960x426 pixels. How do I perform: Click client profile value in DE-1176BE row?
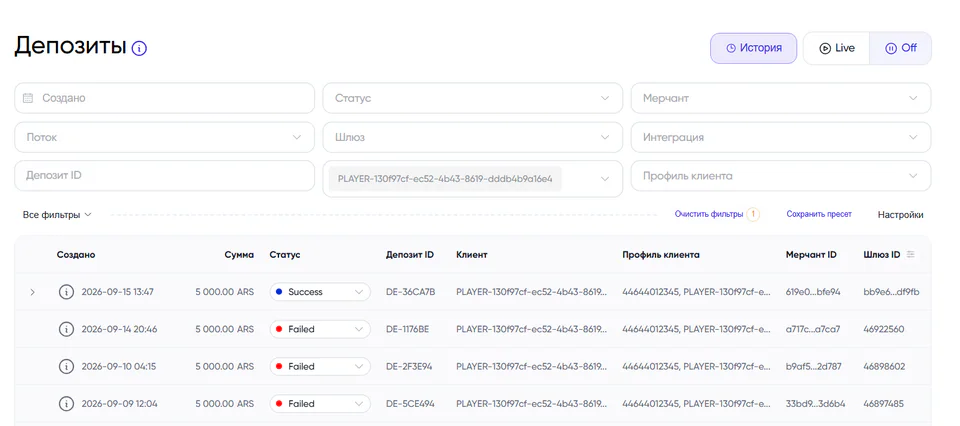[x=696, y=329]
